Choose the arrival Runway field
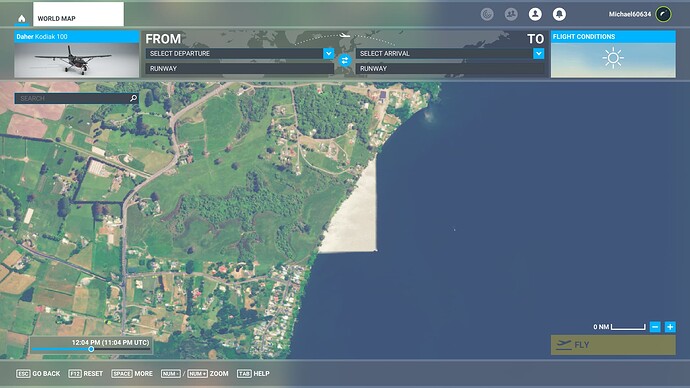Viewport: 690px width, 388px height. (450, 68)
